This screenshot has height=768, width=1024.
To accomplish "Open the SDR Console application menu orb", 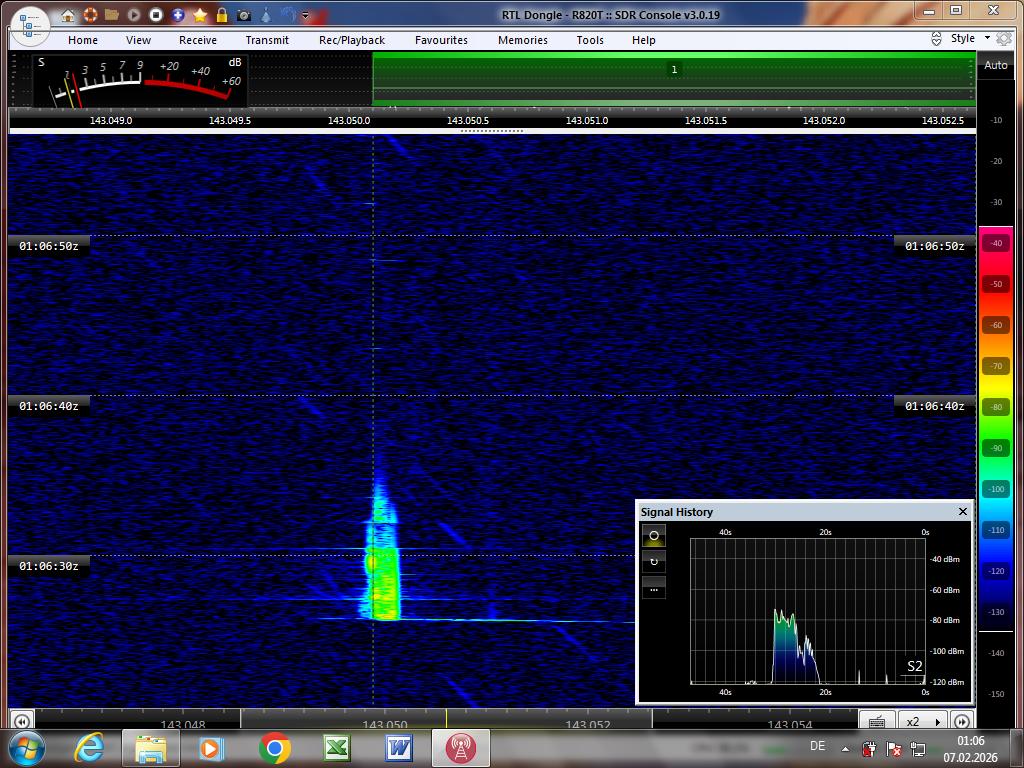I will [30, 26].
